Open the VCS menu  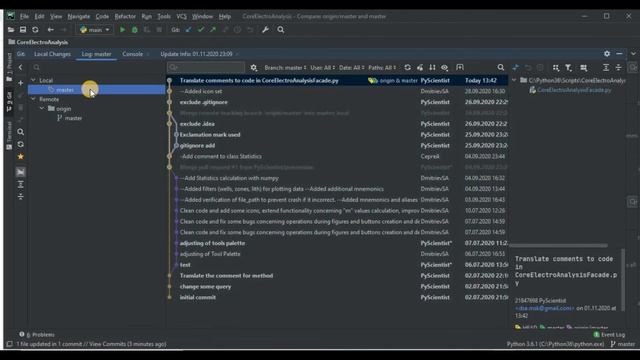click(x=181, y=16)
